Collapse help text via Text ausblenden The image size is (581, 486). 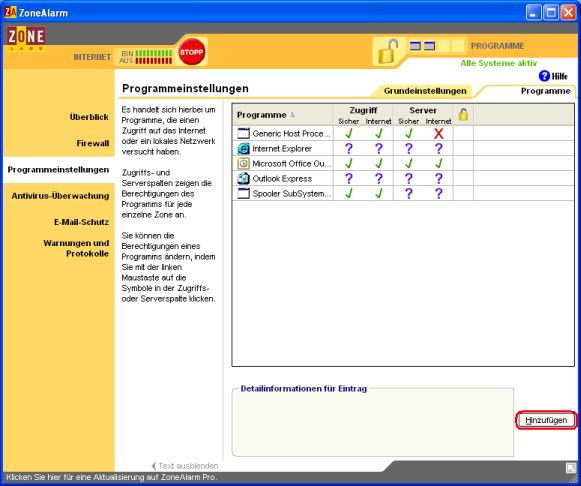(x=185, y=466)
